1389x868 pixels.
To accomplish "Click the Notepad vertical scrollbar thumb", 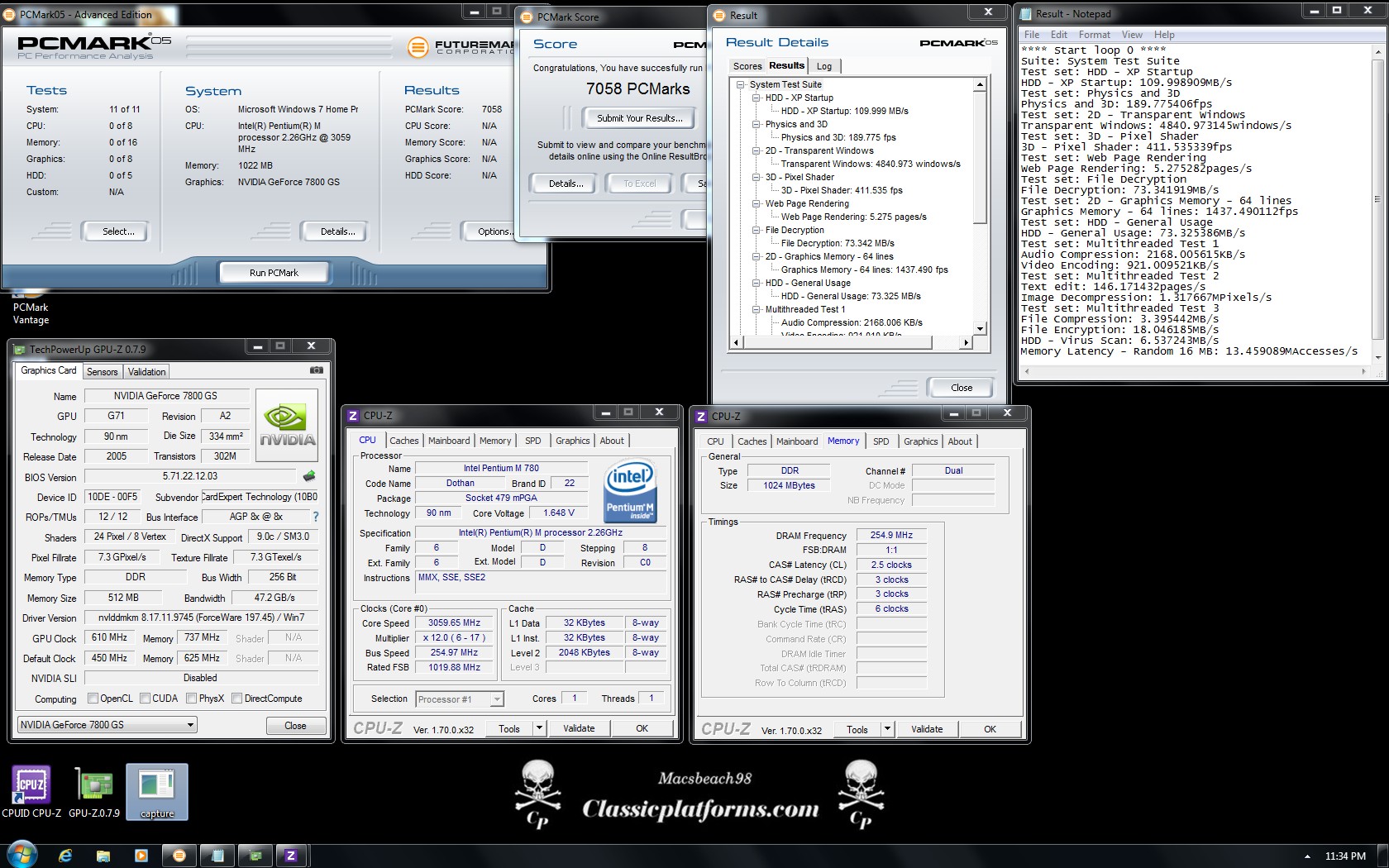I will point(1377,198).
